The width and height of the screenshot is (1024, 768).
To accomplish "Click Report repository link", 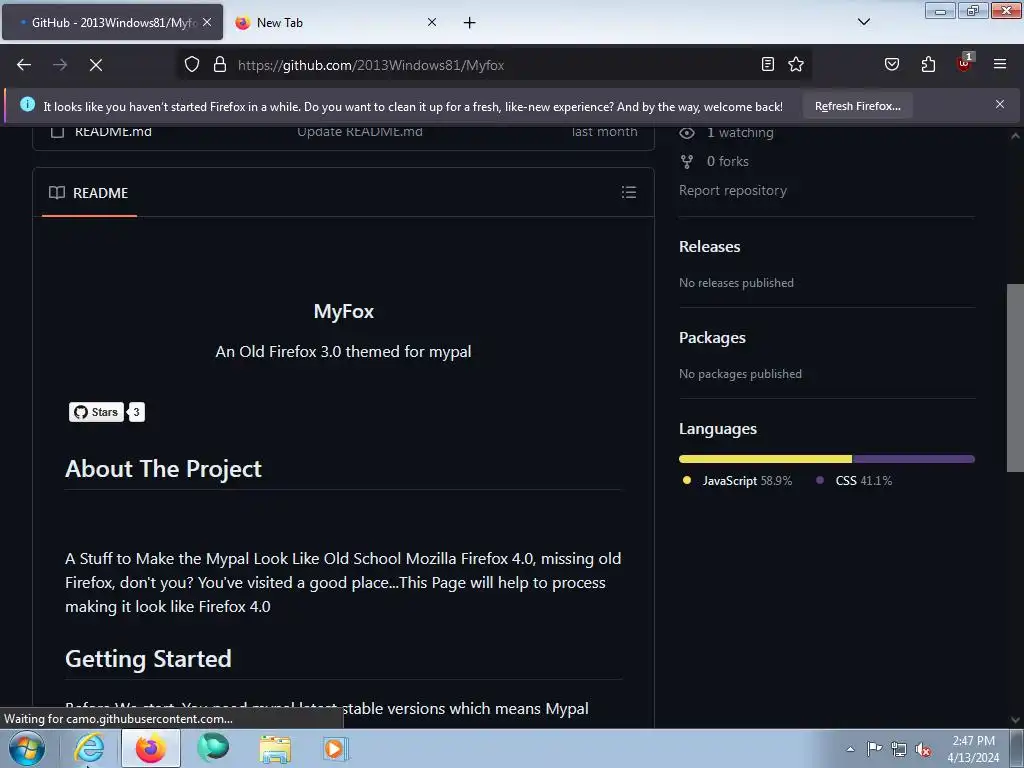I will click(733, 190).
